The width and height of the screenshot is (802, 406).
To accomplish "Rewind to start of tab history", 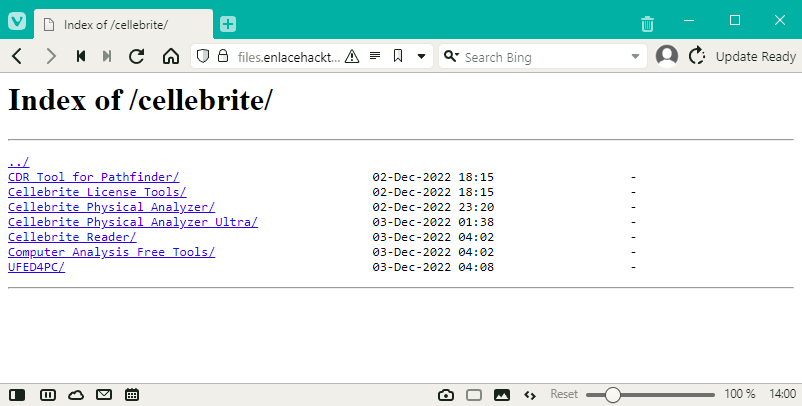I will (80, 56).
